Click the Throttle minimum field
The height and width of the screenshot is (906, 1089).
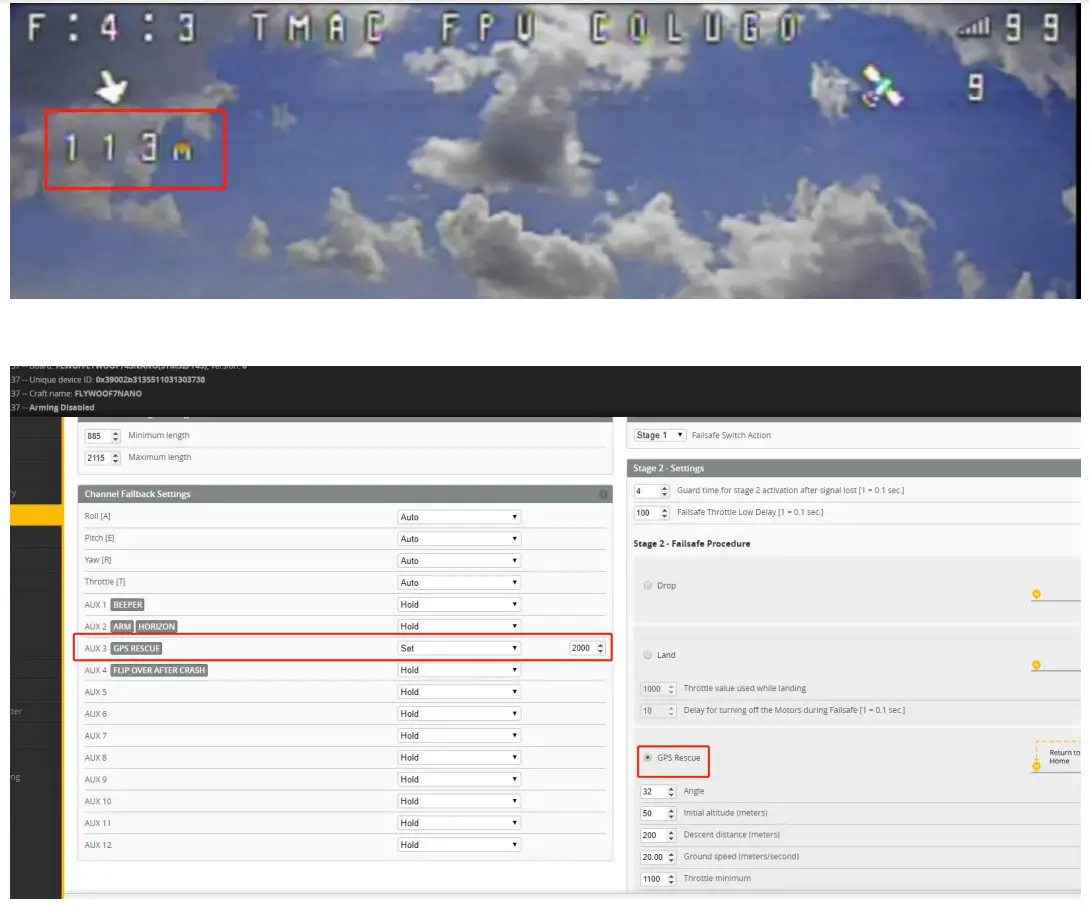658,879
